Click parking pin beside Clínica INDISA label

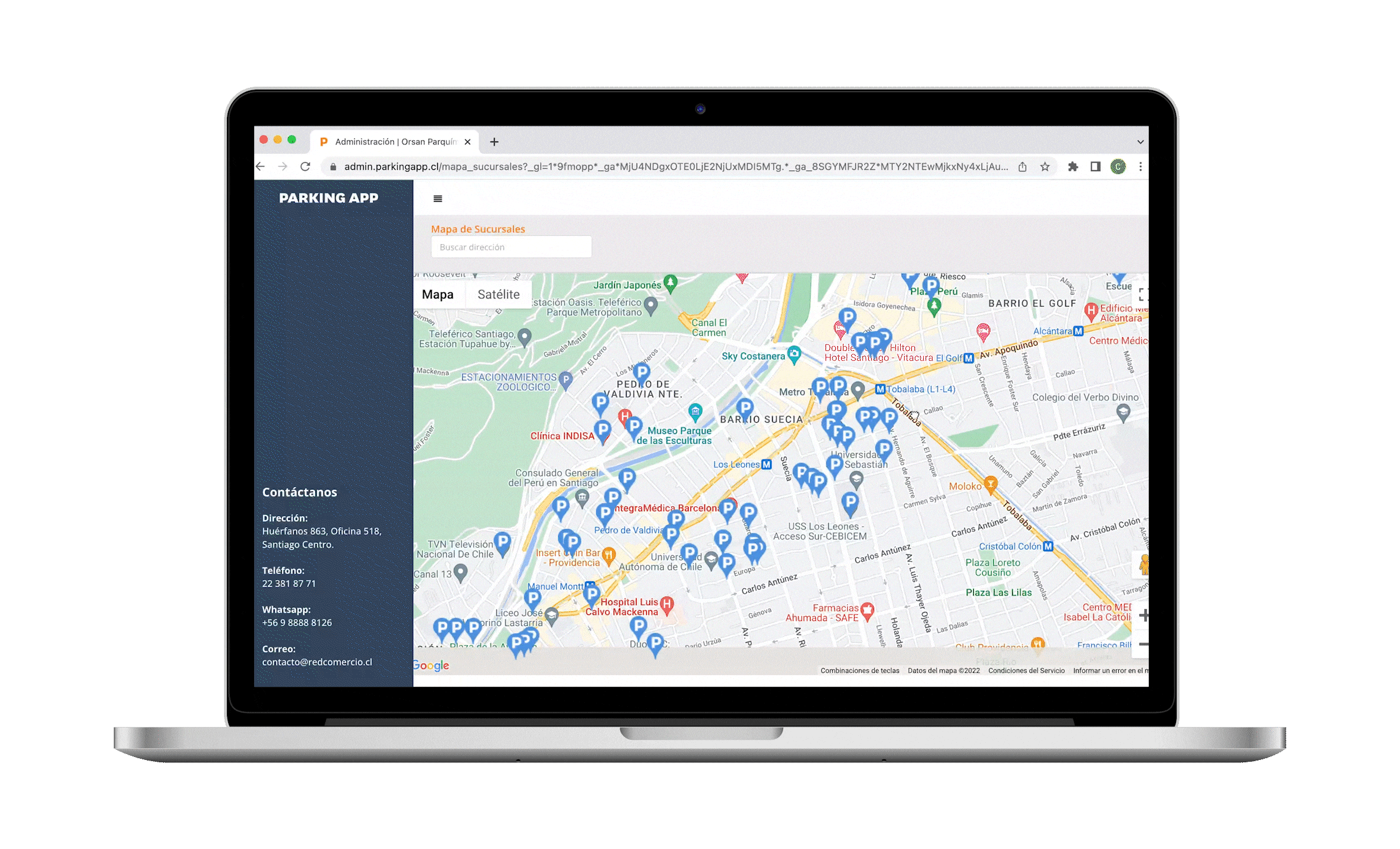tap(602, 431)
